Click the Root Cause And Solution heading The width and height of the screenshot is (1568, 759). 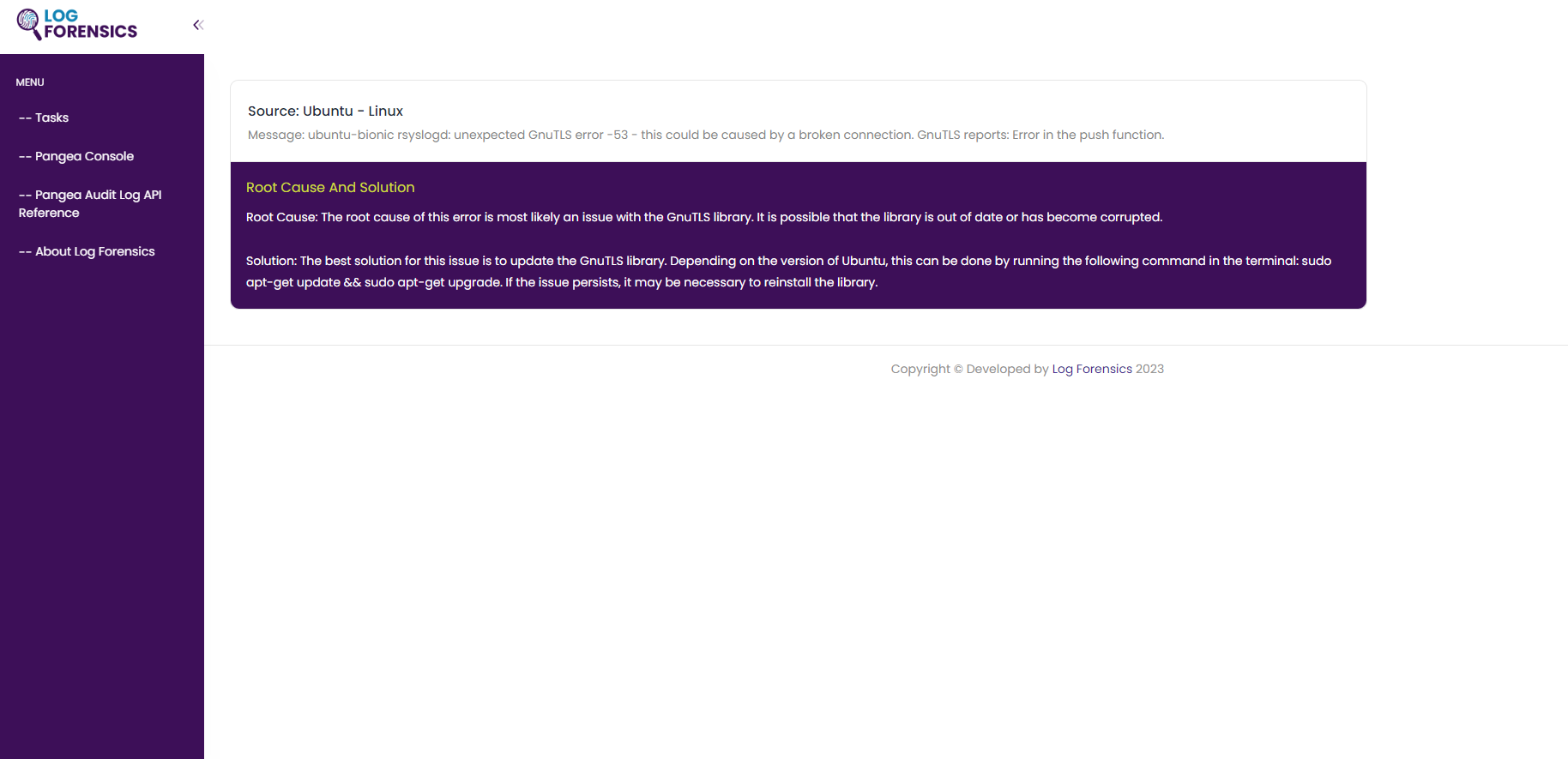point(330,187)
